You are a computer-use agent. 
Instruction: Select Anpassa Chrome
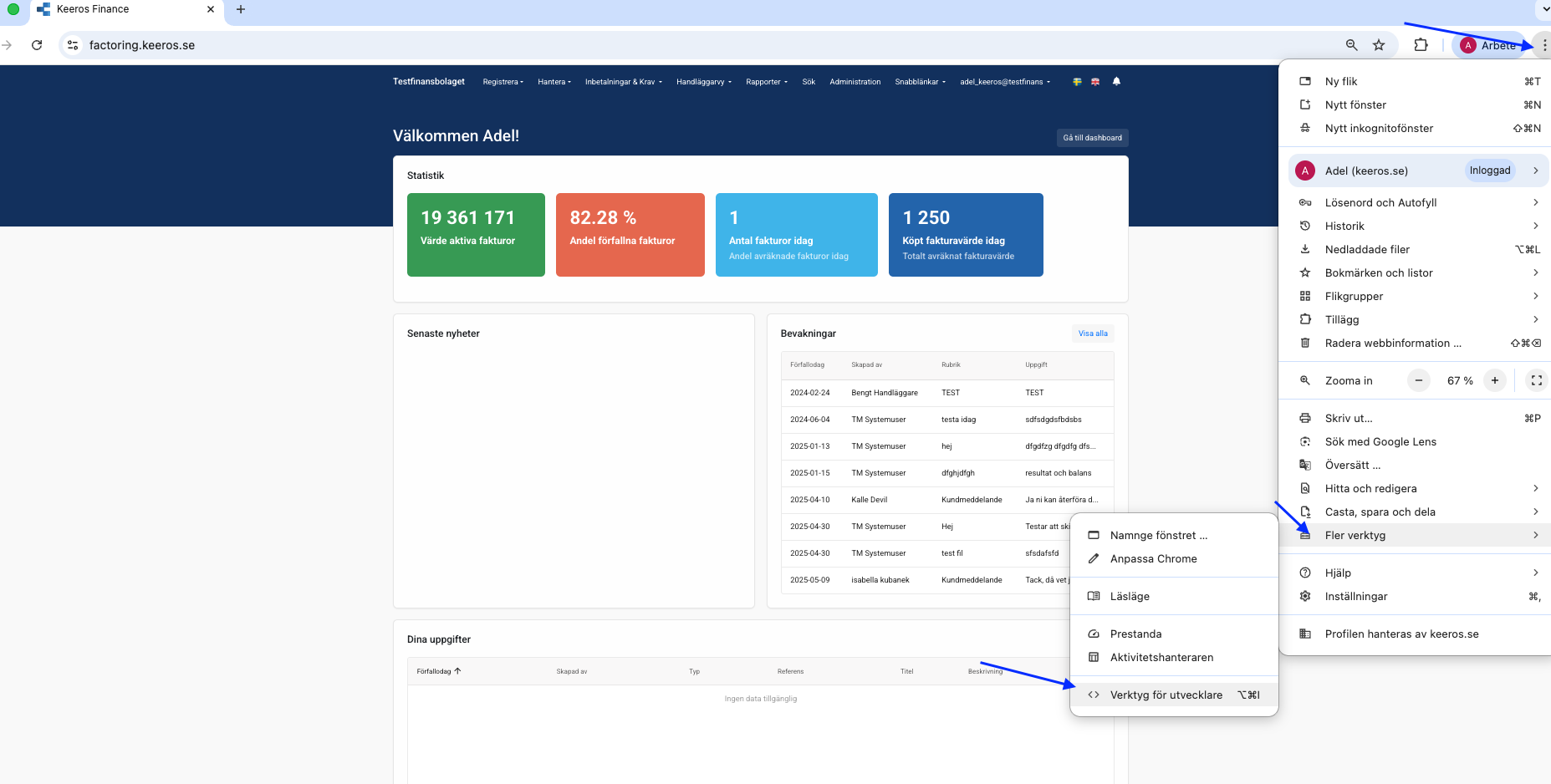tap(1174, 558)
